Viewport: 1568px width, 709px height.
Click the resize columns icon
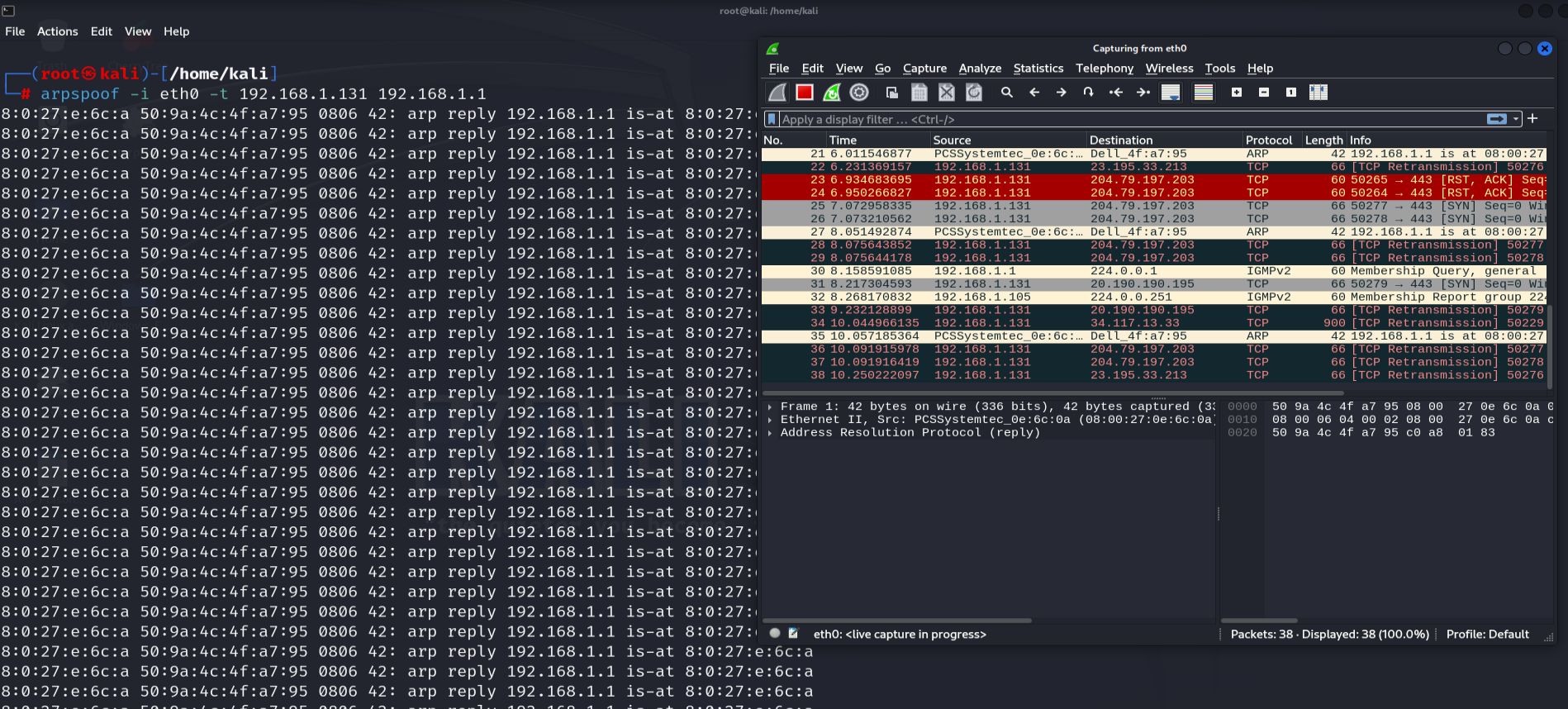(1319, 93)
